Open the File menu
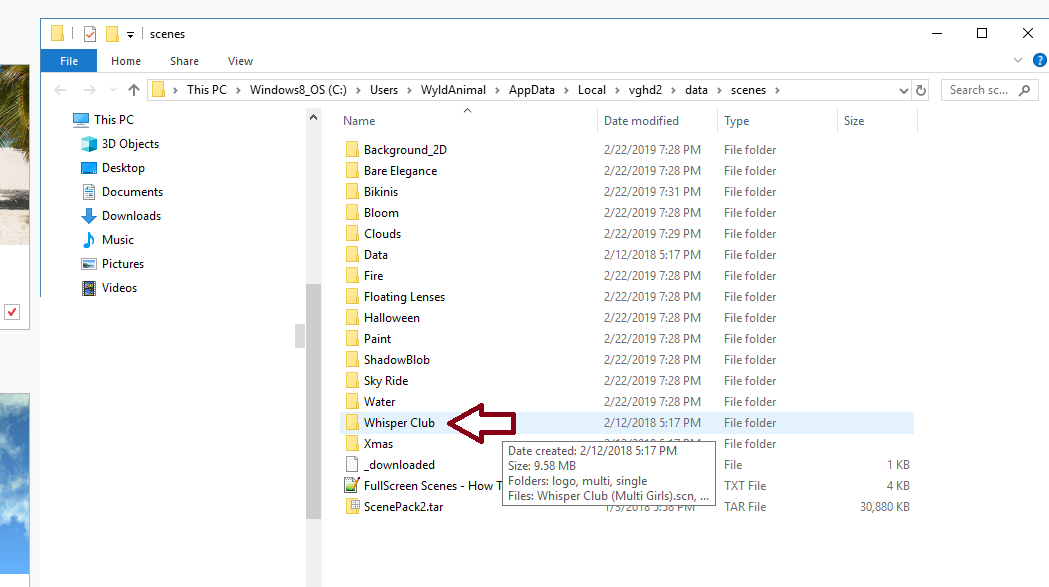1049x587 pixels. tap(69, 61)
